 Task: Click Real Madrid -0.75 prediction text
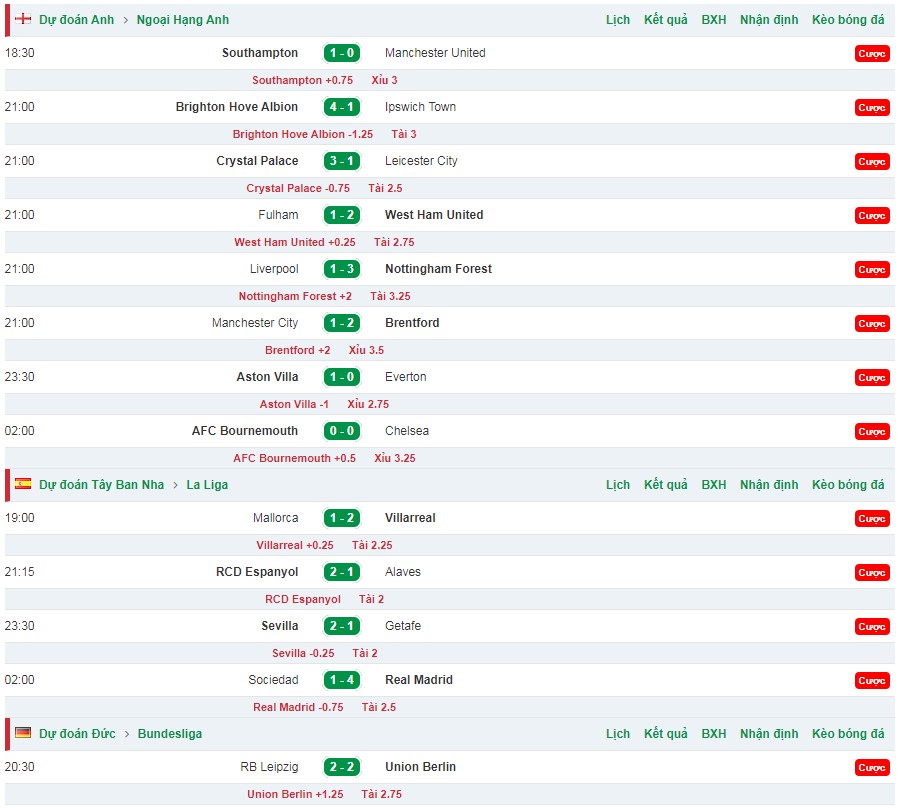pyautogui.click(x=298, y=707)
